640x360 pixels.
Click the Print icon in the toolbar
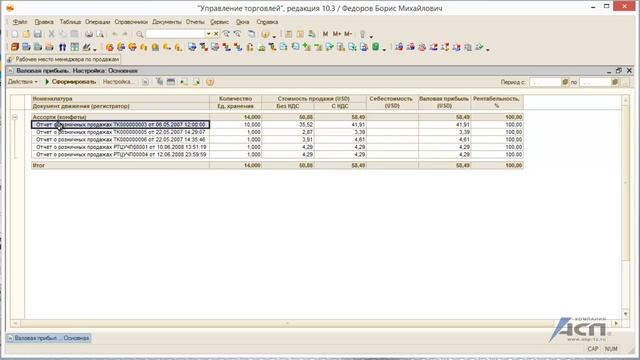pos(89,34)
